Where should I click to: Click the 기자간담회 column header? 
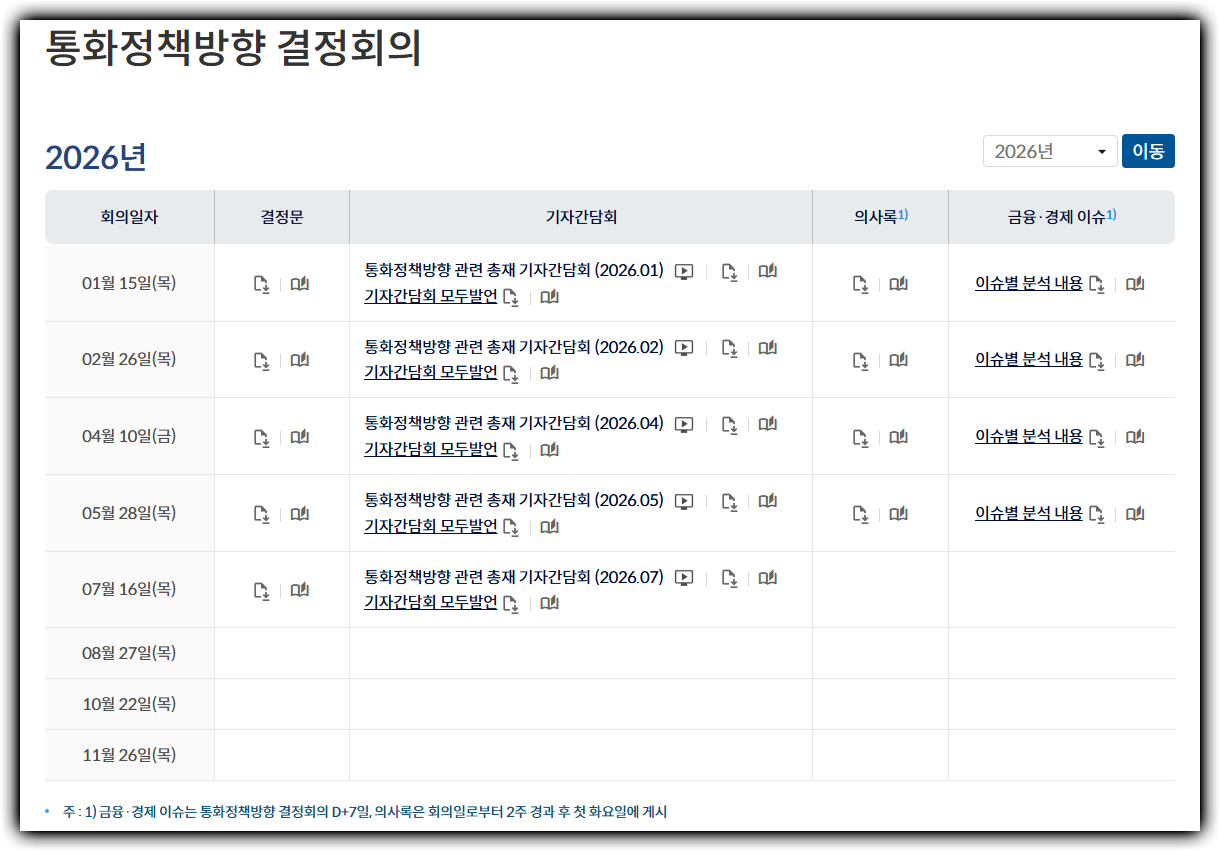tap(581, 217)
